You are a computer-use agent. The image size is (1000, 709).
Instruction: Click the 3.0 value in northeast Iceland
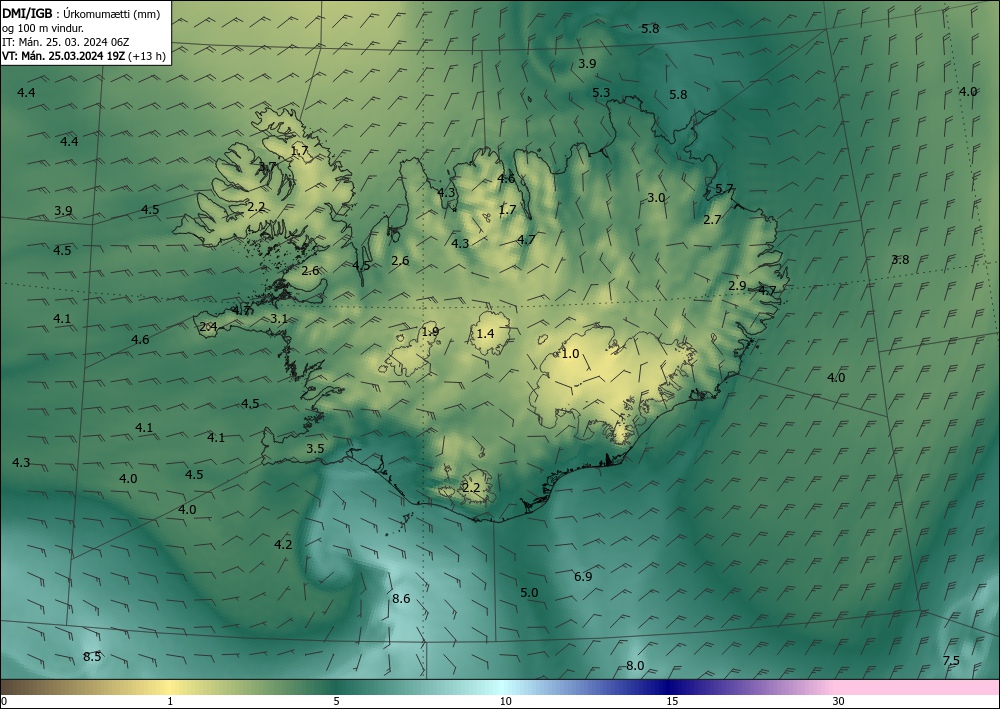[x=656, y=198]
